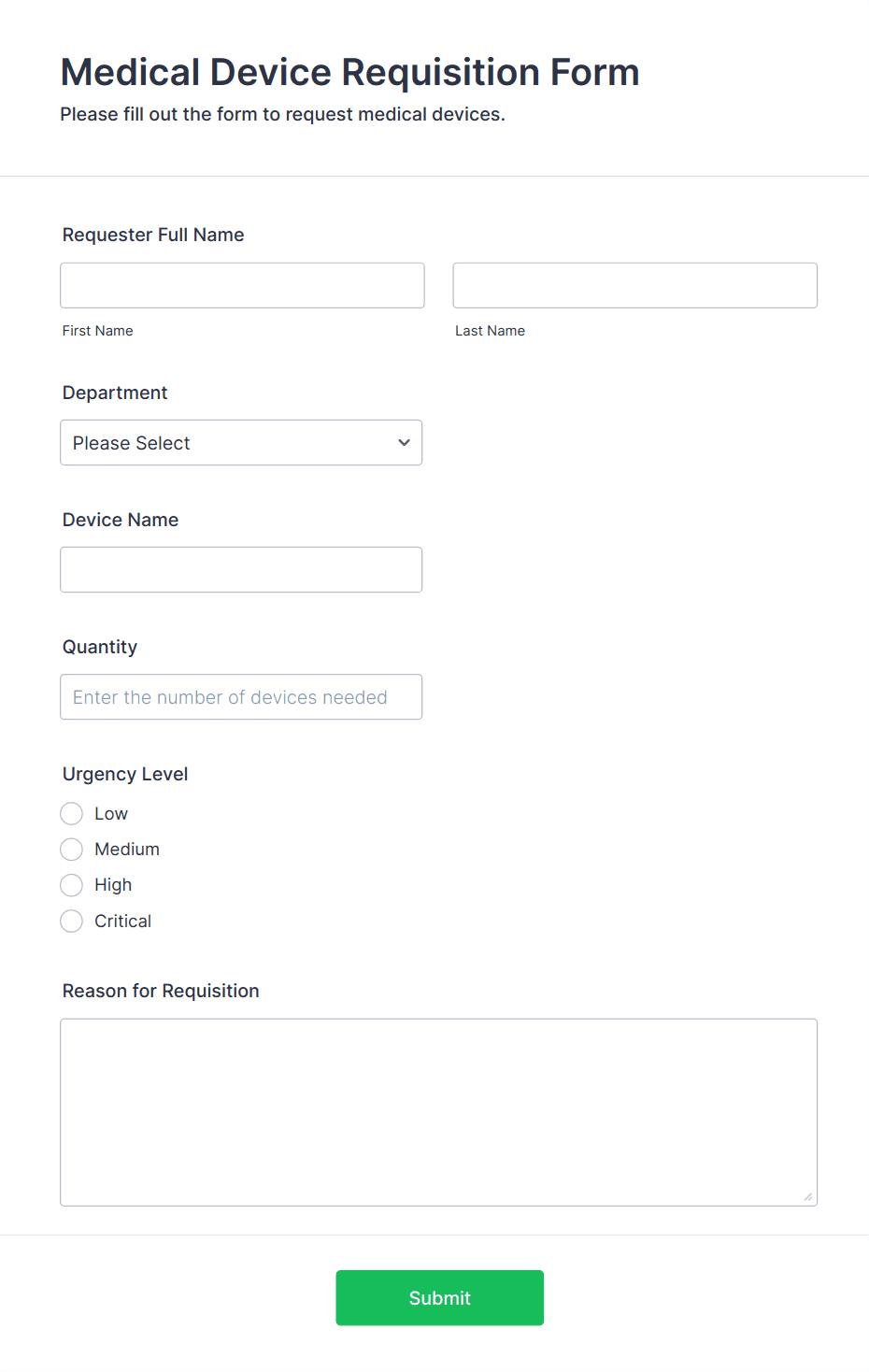Click into the First Name field
Screen dimensions: 869x1372
241,285
